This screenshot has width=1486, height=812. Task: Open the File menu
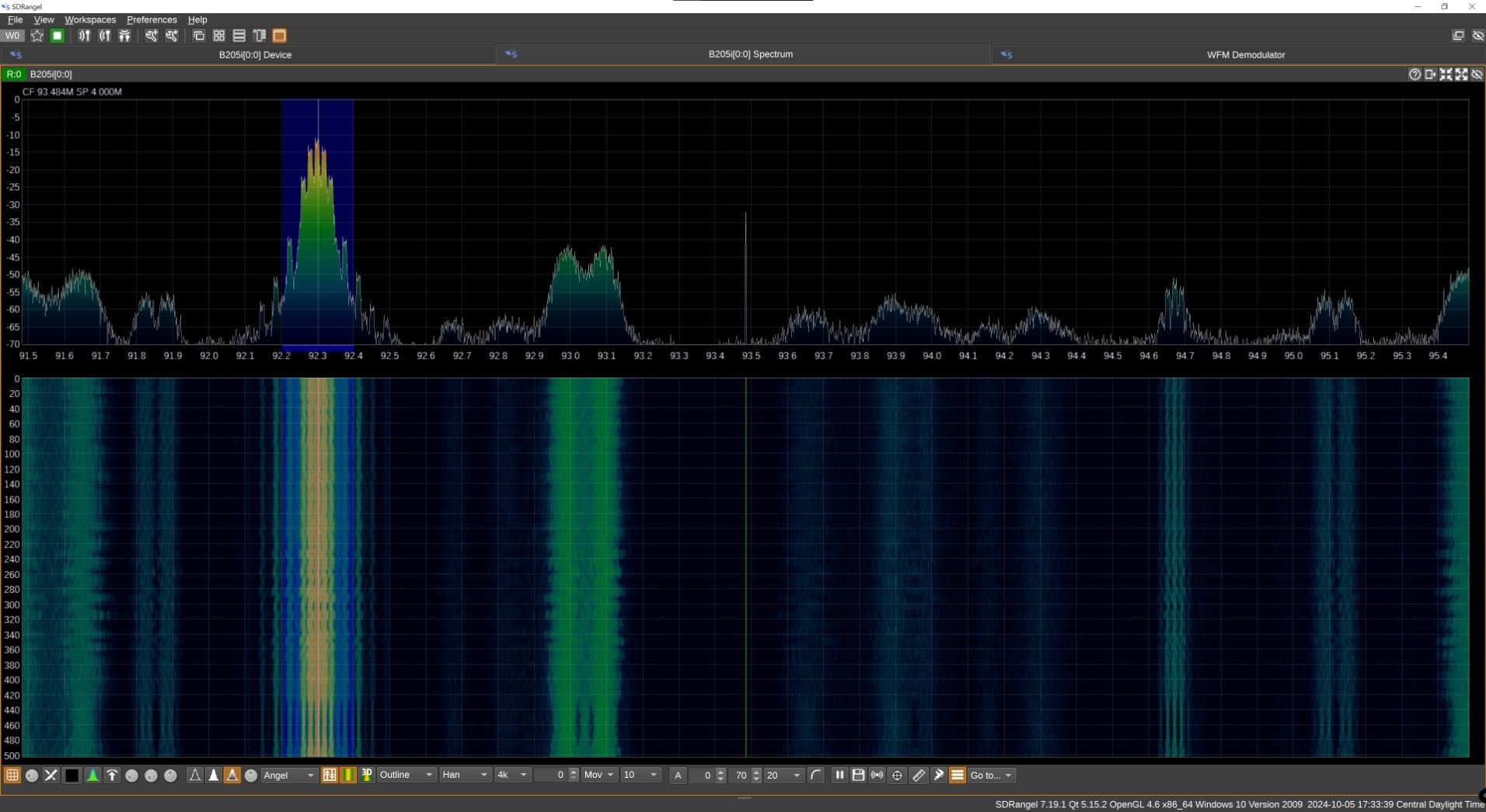[x=15, y=19]
